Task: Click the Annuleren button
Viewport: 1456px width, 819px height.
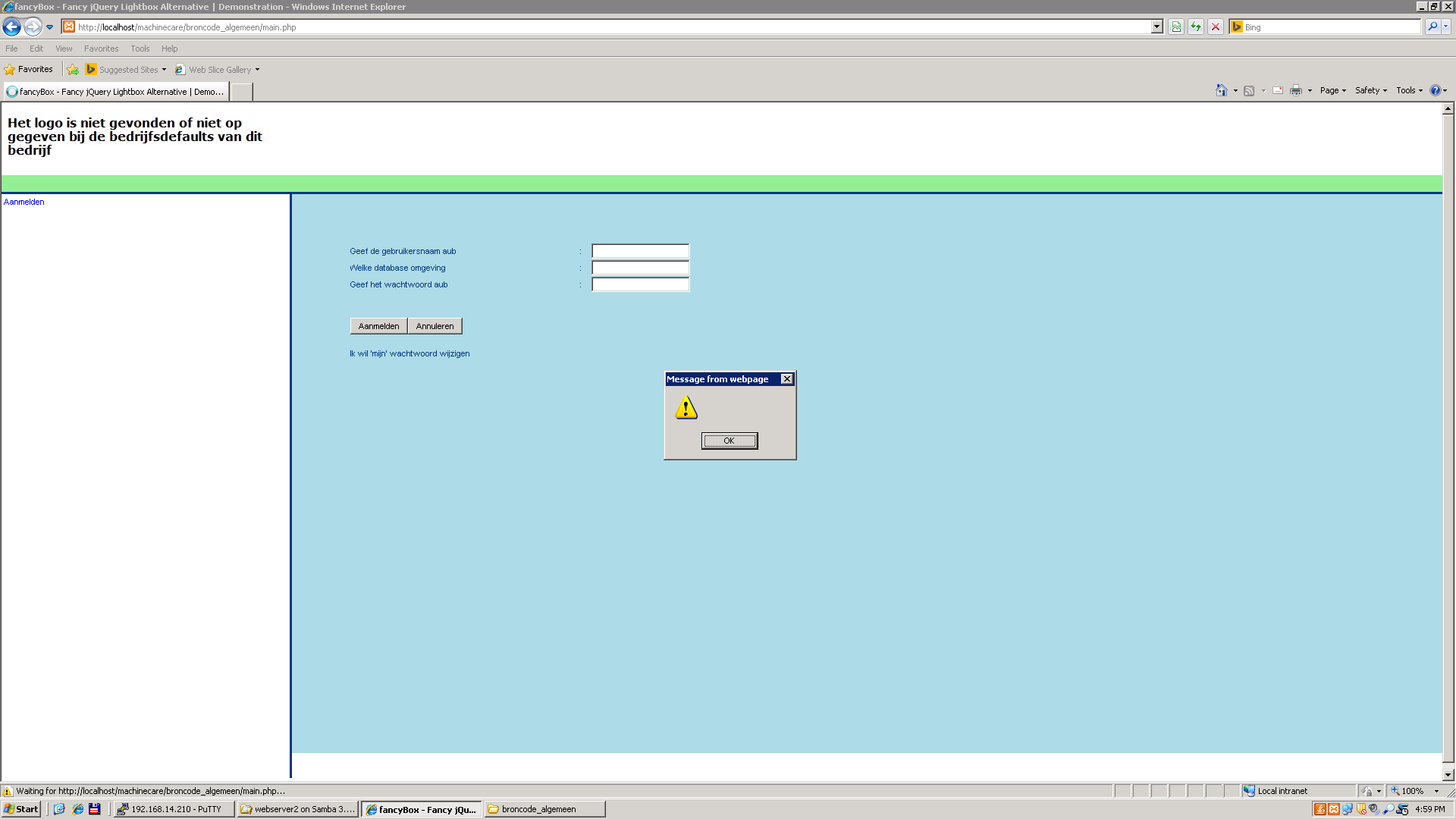Action: tap(435, 326)
